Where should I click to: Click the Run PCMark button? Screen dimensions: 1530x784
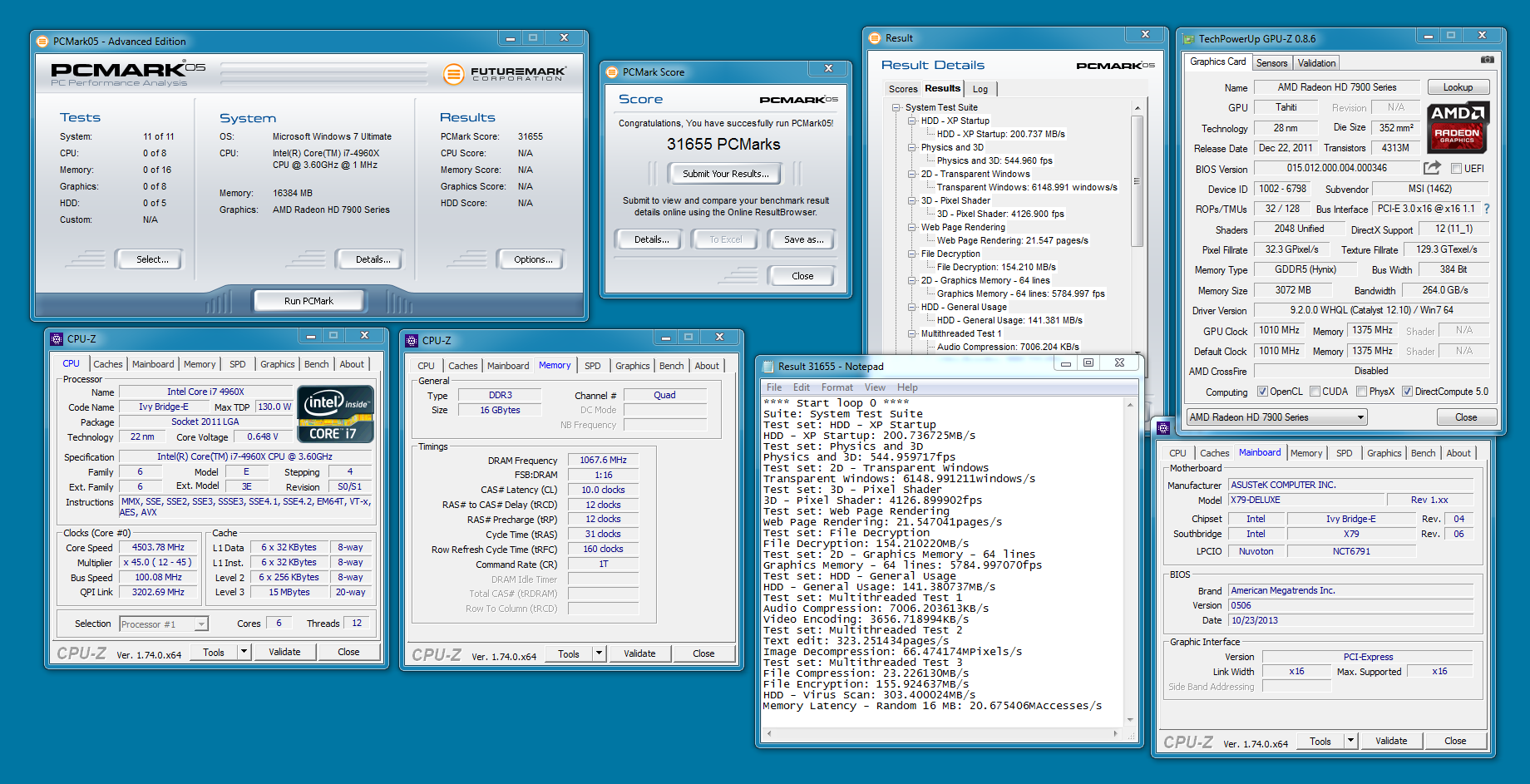[x=308, y=301]
